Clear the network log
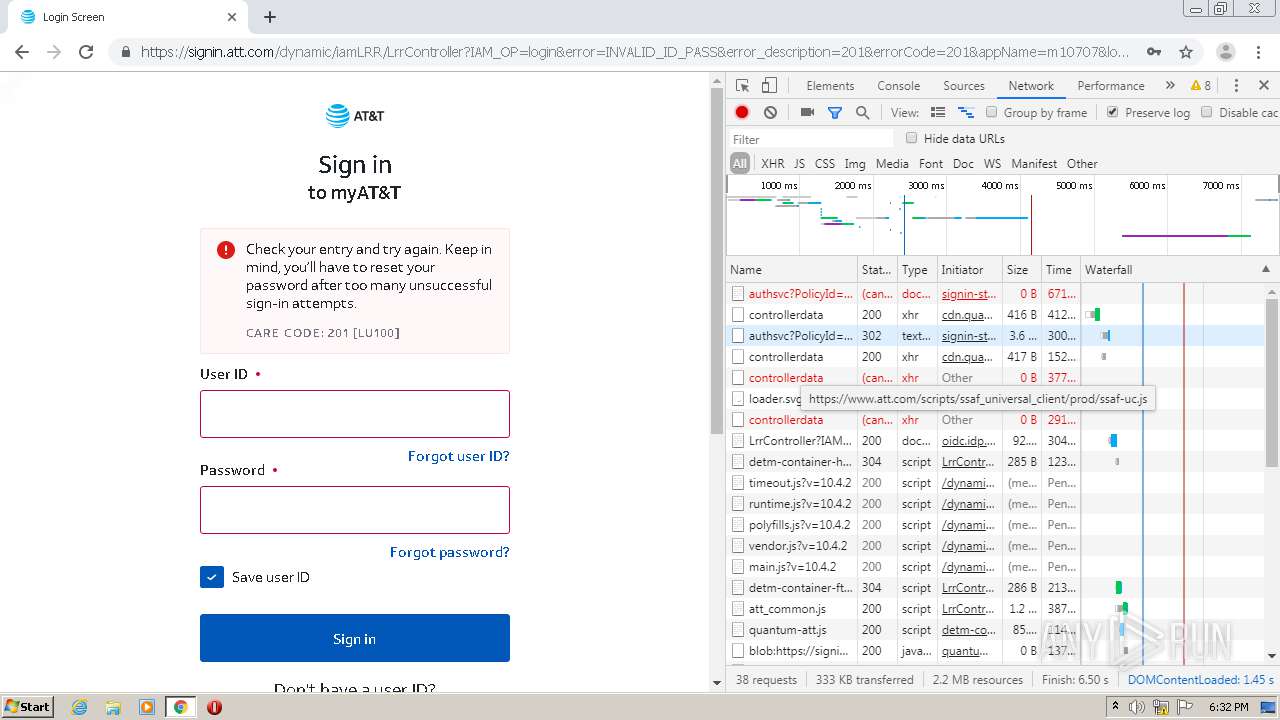The image size is (1280, 720). [x=770, y=113]
